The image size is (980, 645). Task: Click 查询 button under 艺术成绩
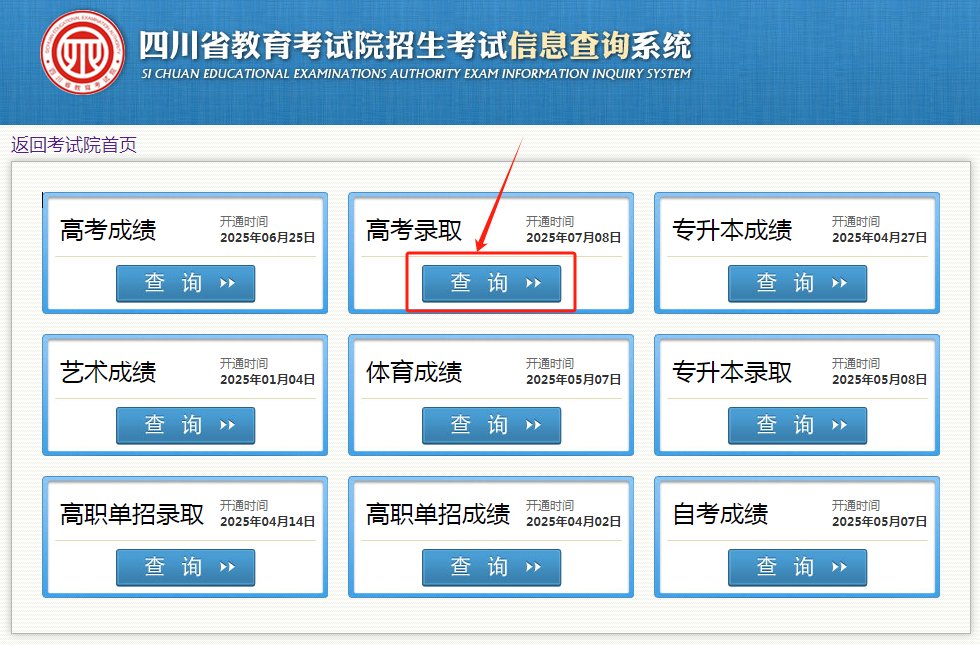(186, 426)
